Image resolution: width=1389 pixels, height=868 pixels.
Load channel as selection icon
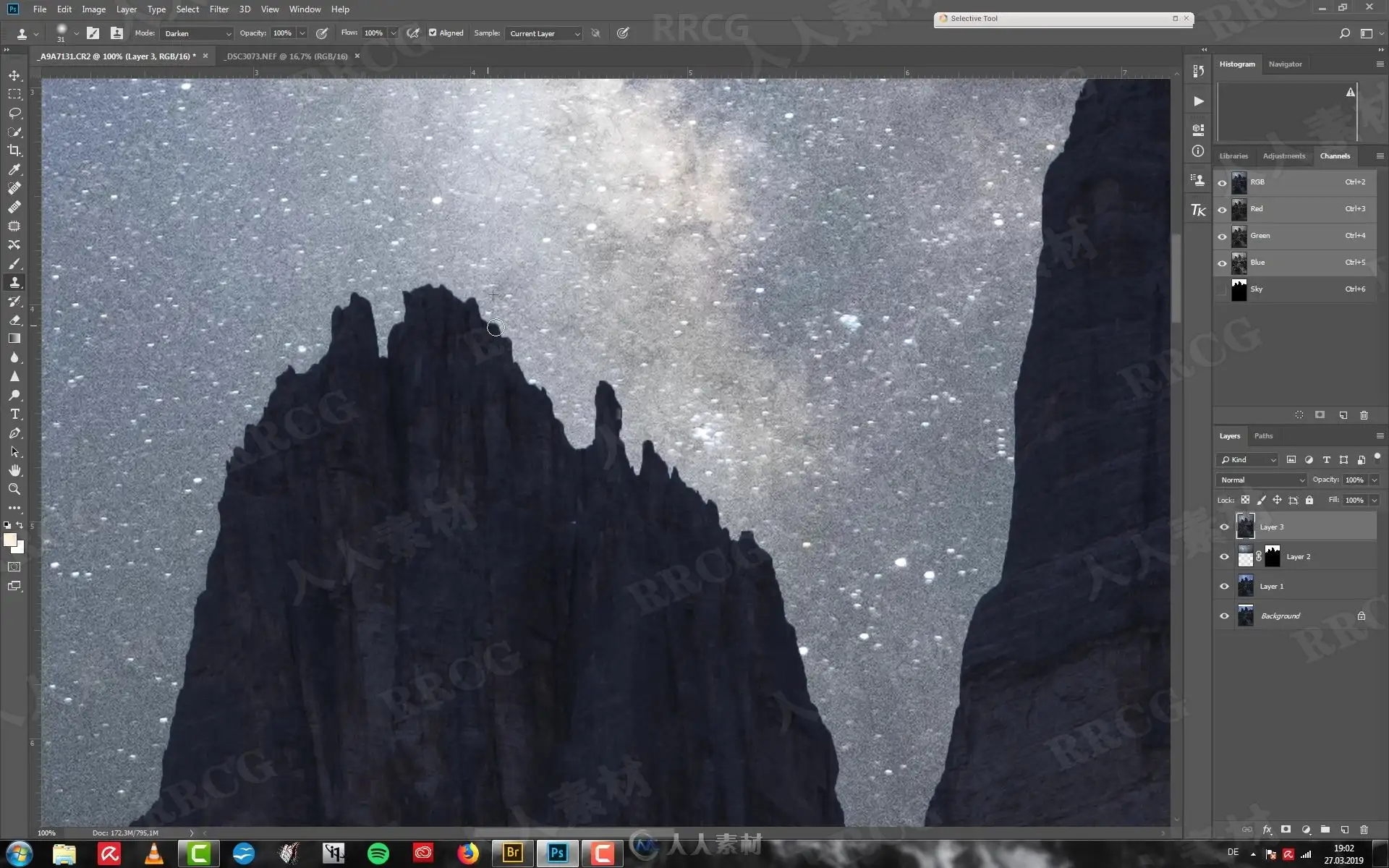1299,415
